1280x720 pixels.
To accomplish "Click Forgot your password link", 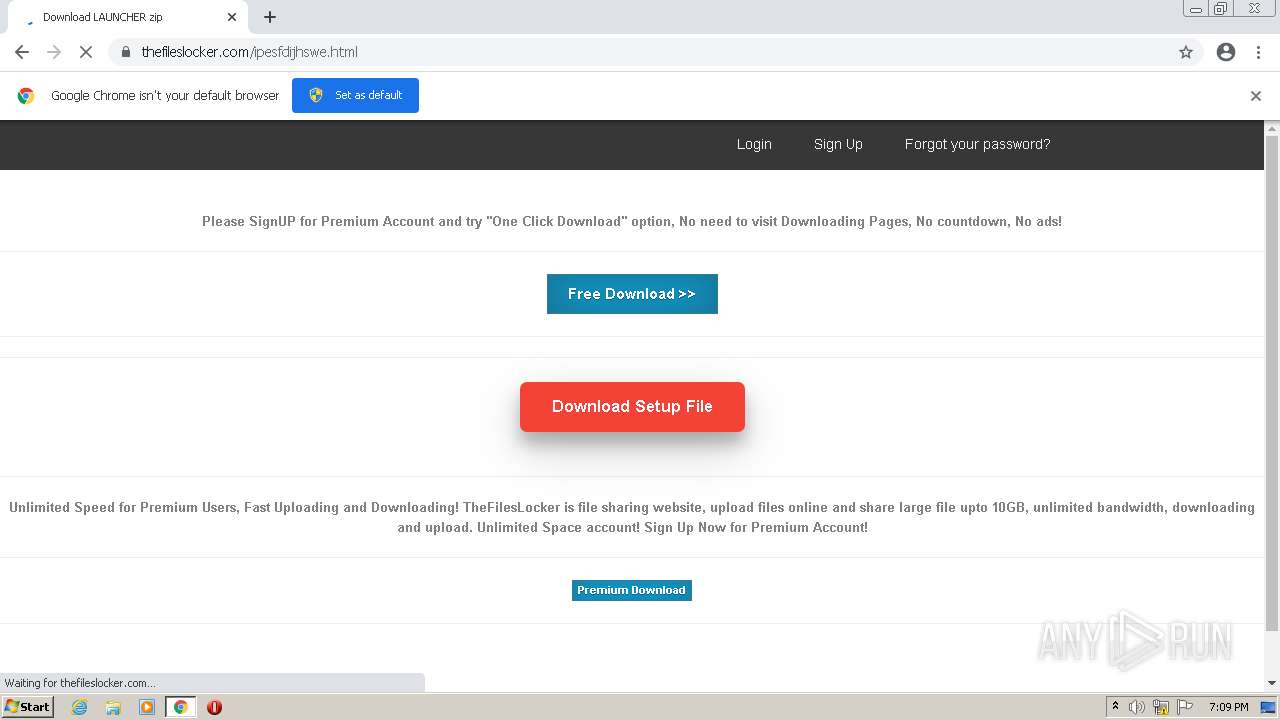I will click(977, 144).
